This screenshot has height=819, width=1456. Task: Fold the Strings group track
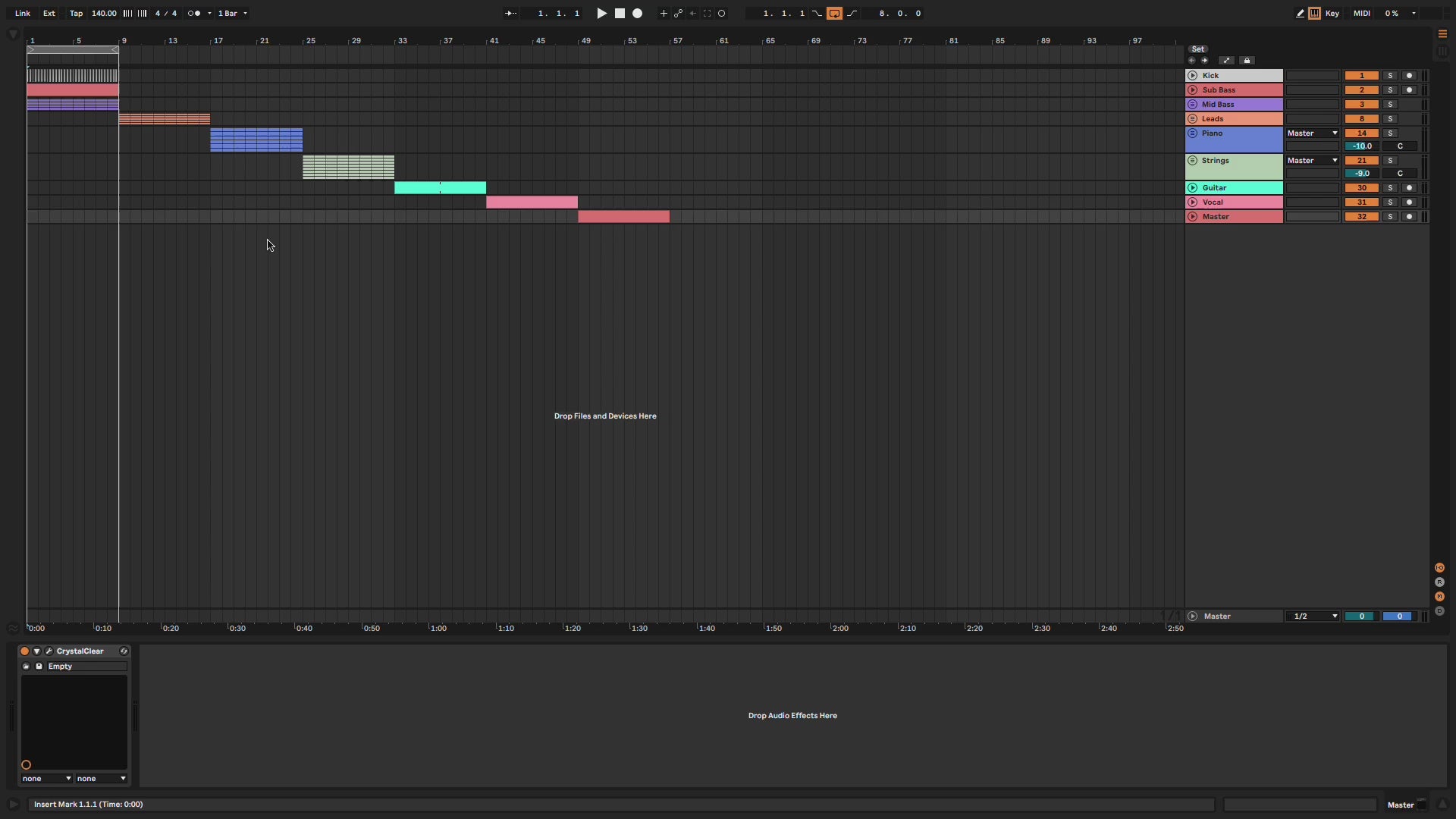tap(1192, 161)
